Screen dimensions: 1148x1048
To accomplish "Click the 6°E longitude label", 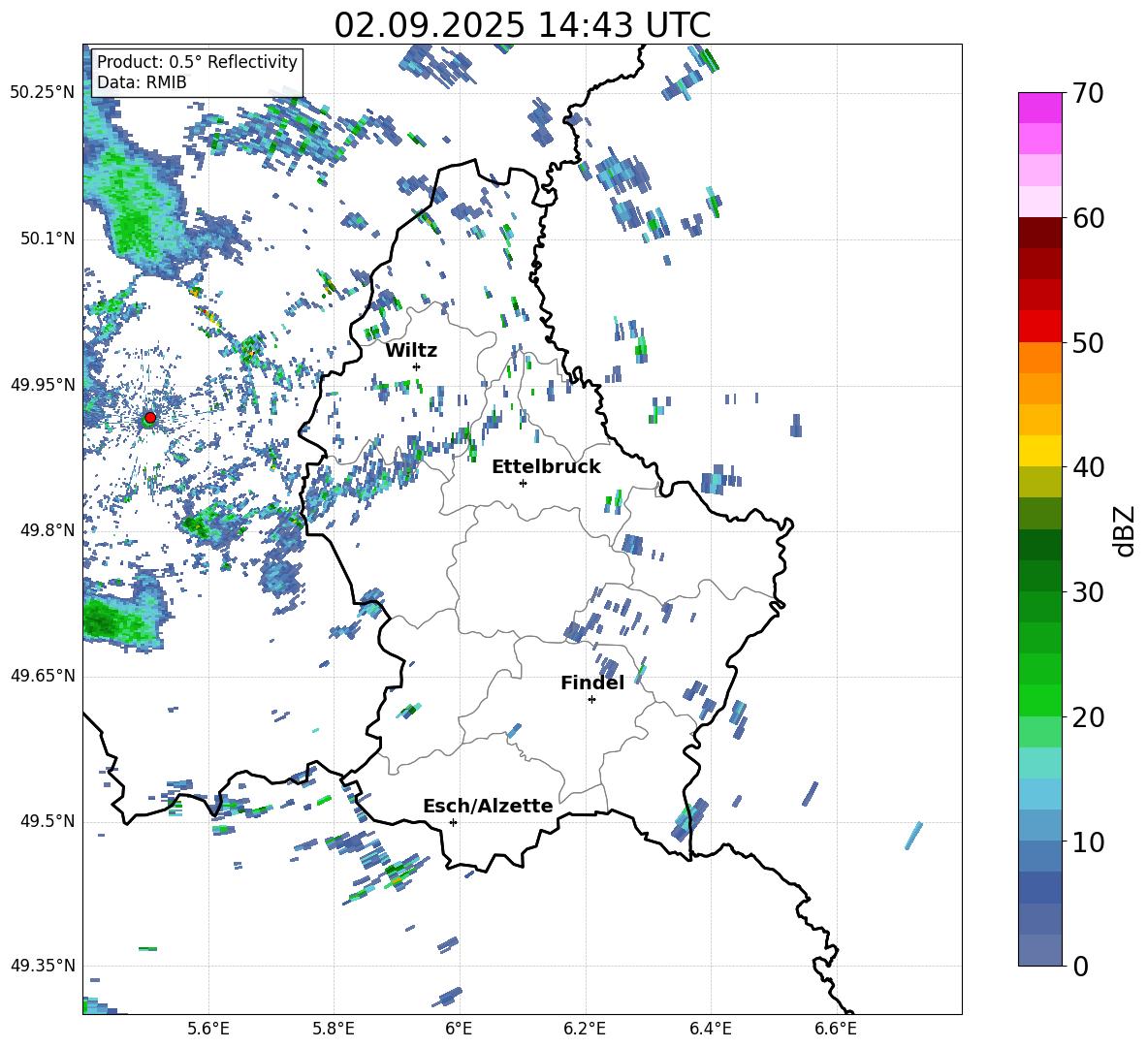I will click(x=459, y=1029).
